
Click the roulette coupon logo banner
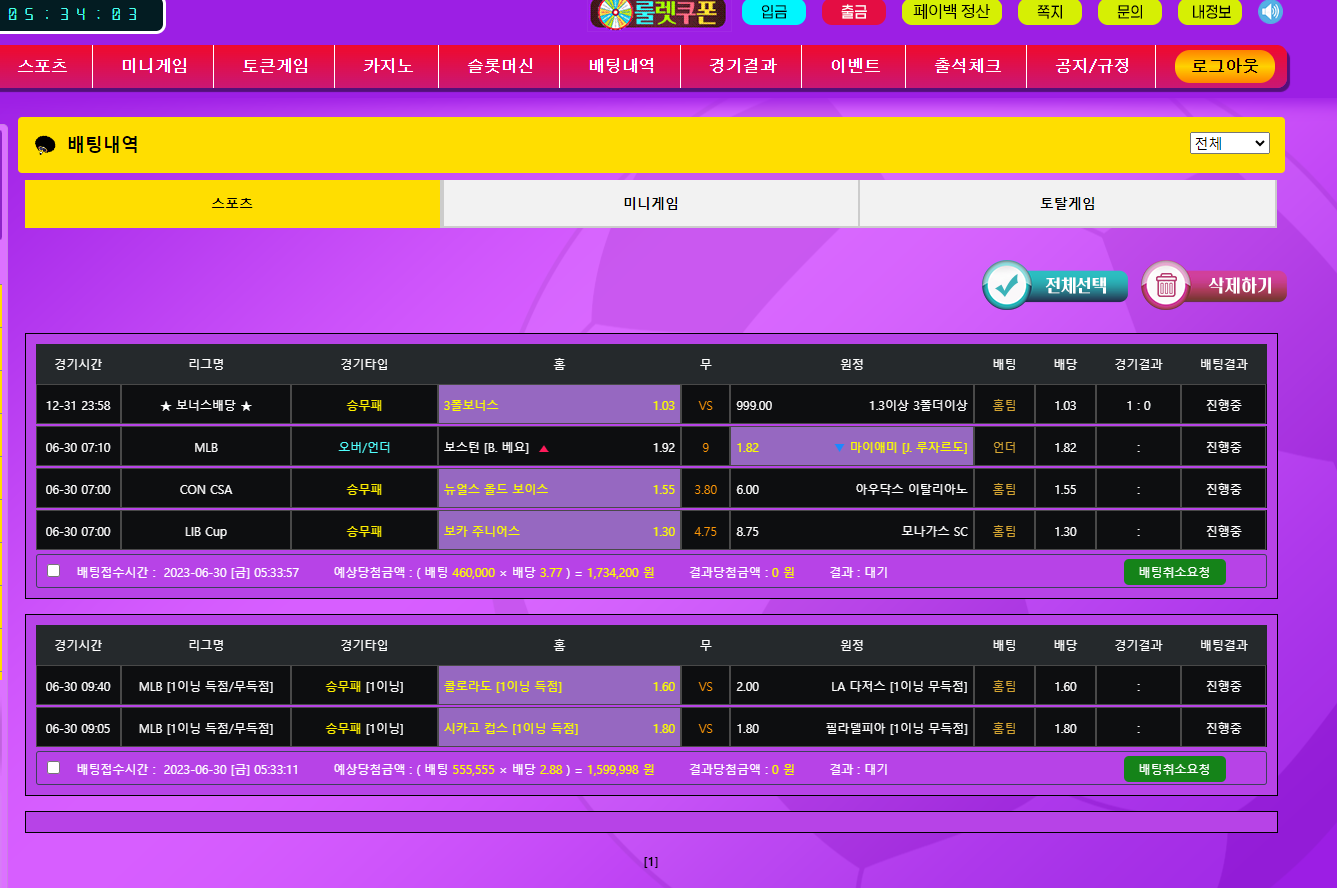pos(657,13)
